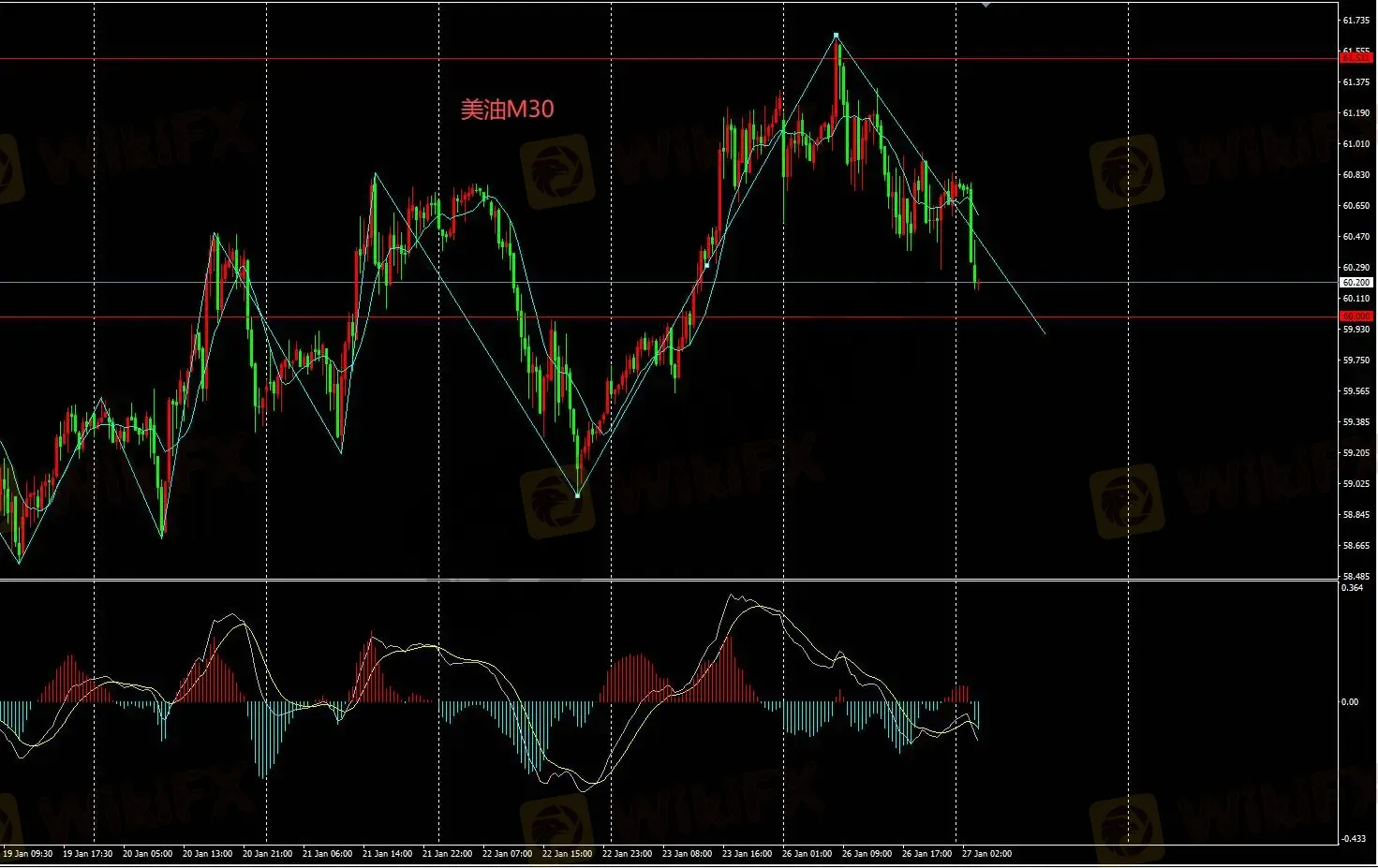Click the 26 Jan 09:00 time label
This screenshot has height=868, width=1378.
(x=867, y=854)
